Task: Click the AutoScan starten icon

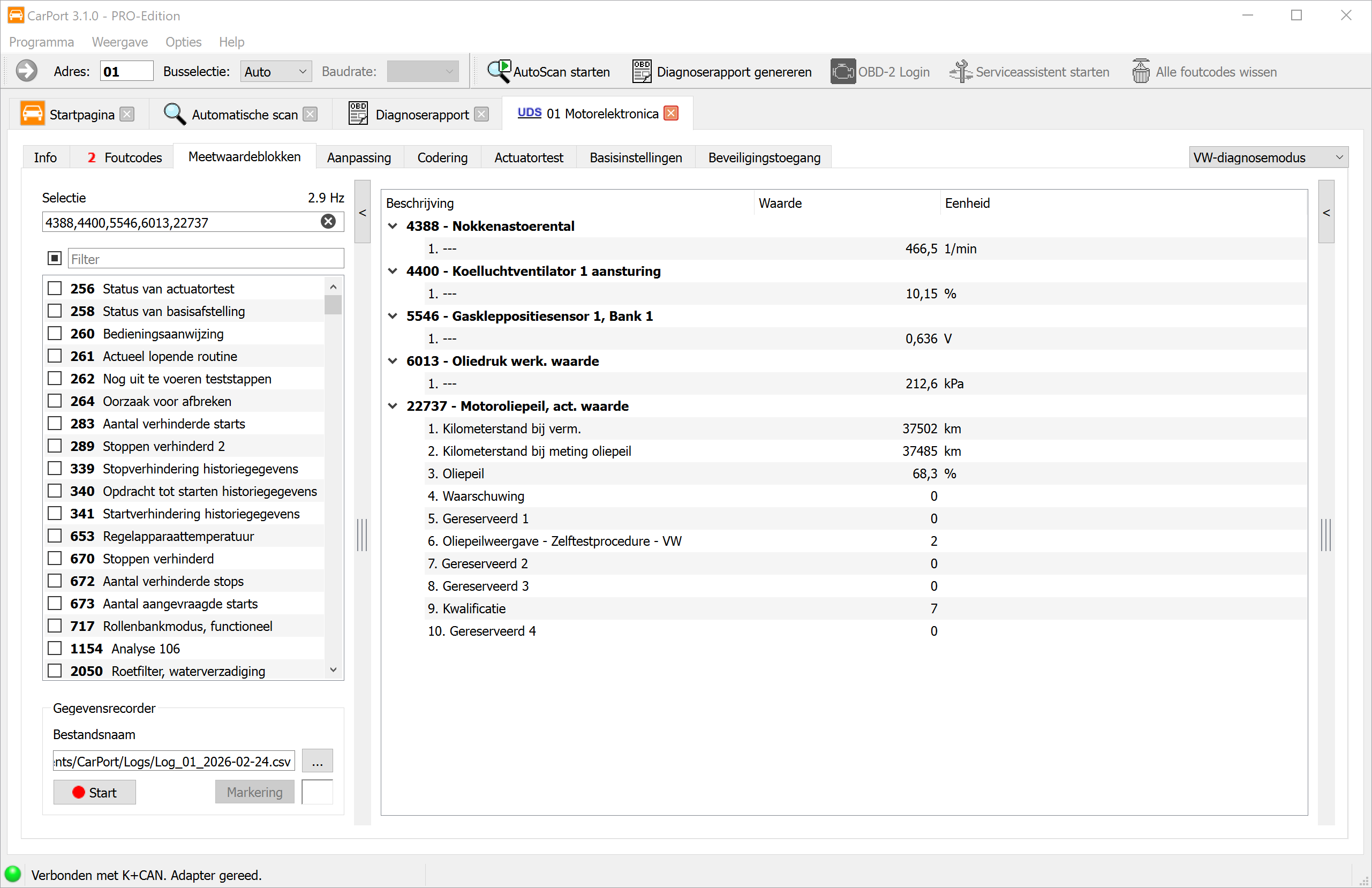Action: 499,72
